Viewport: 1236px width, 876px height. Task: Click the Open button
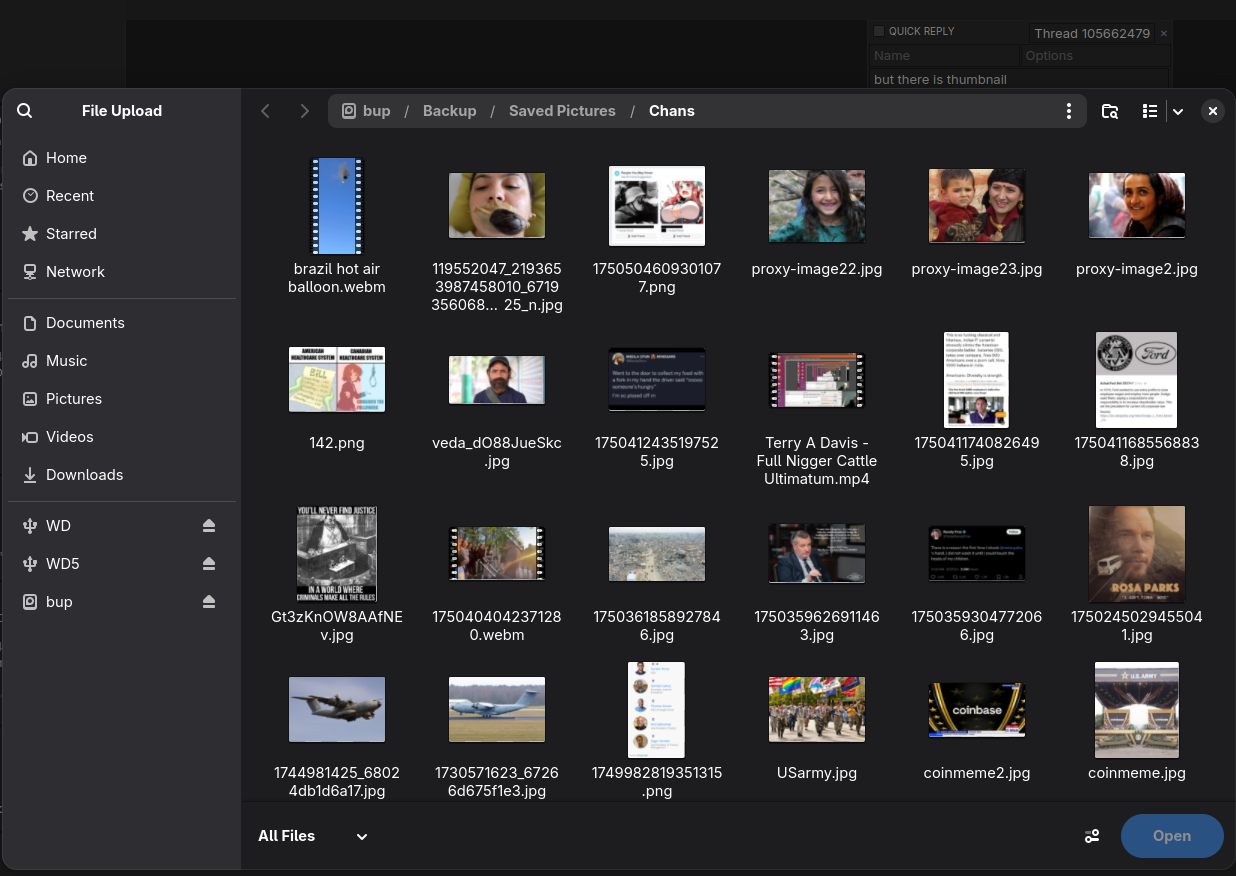pos(1172,836)
